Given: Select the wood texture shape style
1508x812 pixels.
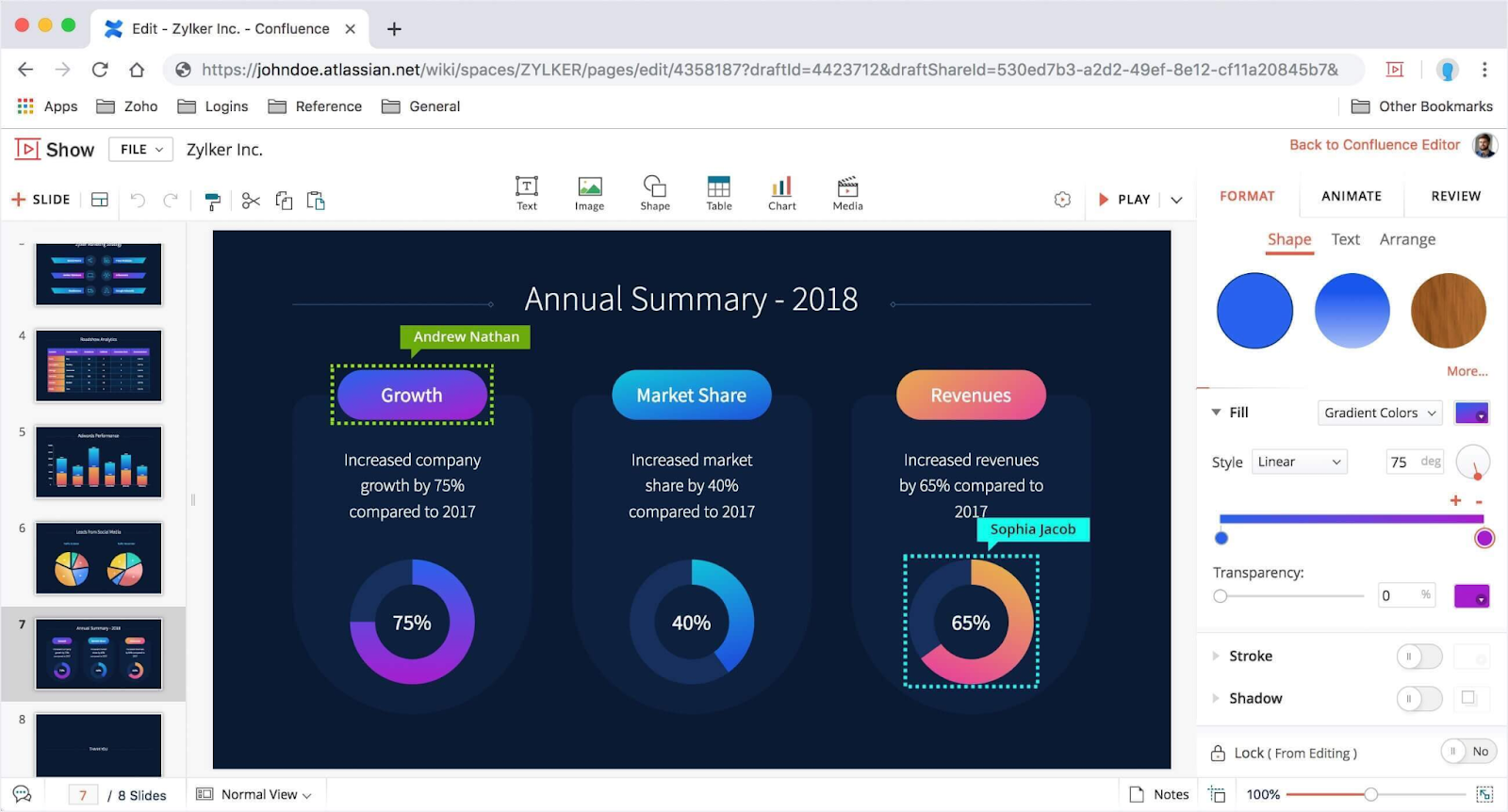Looking at the screenshot, I should click(1448, 311).
